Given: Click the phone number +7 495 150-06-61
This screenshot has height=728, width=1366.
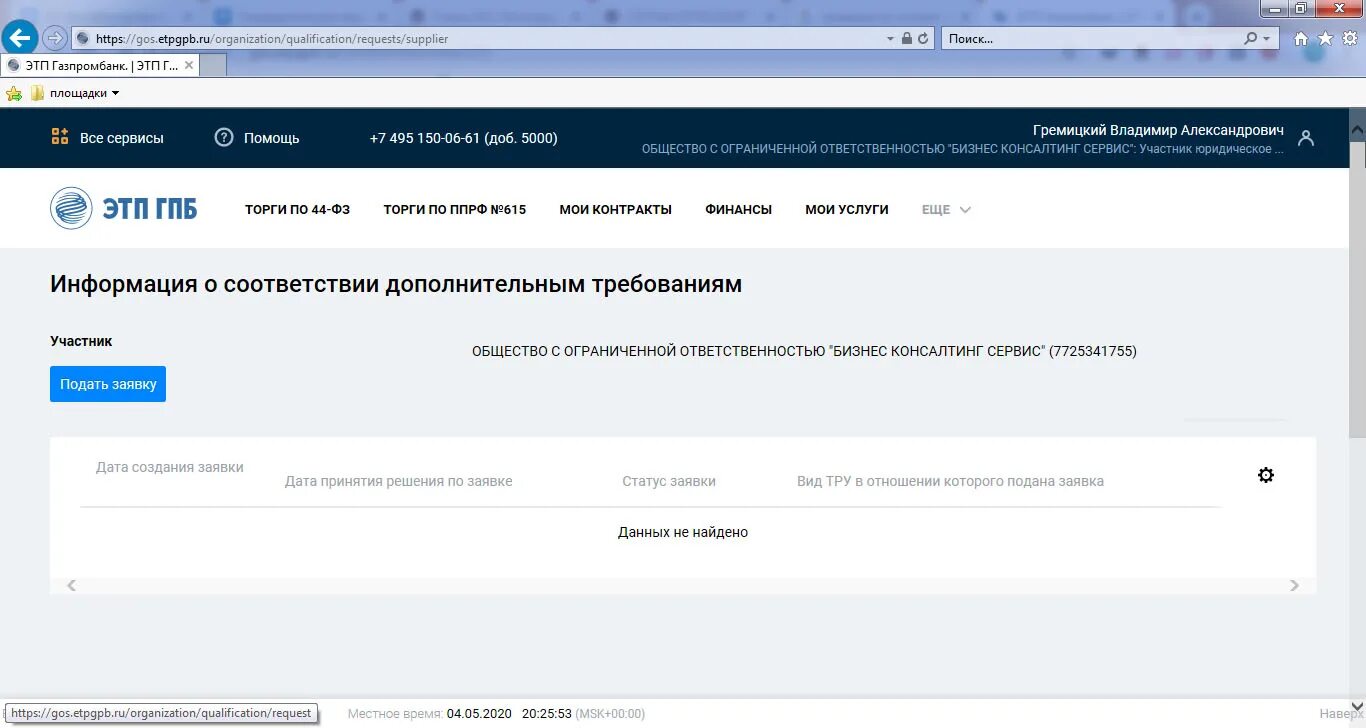Looking at the screenshot, I should click(464, 138).
